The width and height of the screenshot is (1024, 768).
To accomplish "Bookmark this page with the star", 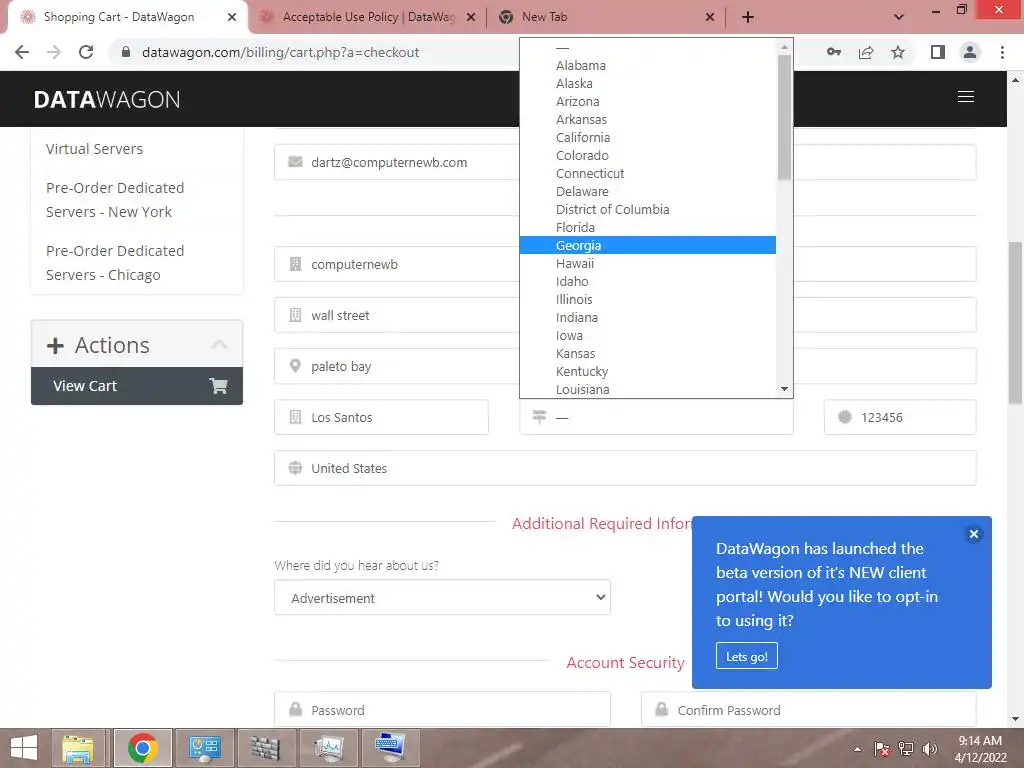I will pyautogui.click(x=898, y=52).
